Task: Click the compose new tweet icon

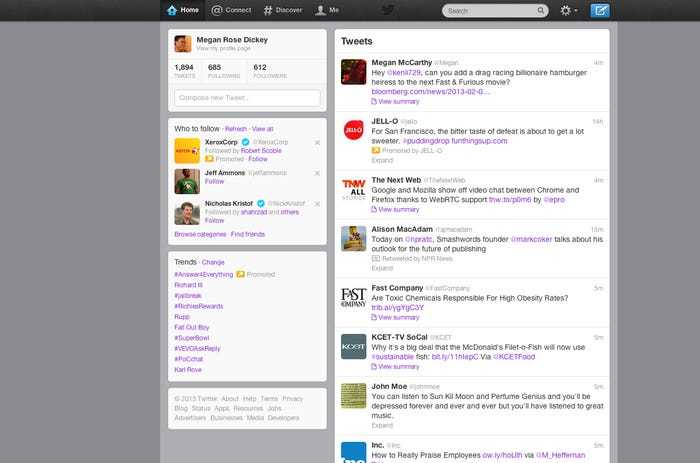Action: tap(600, 10)
